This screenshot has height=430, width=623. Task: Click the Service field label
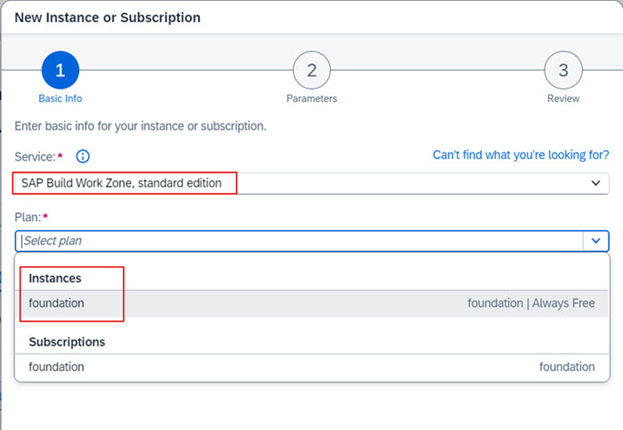(38, 157)
